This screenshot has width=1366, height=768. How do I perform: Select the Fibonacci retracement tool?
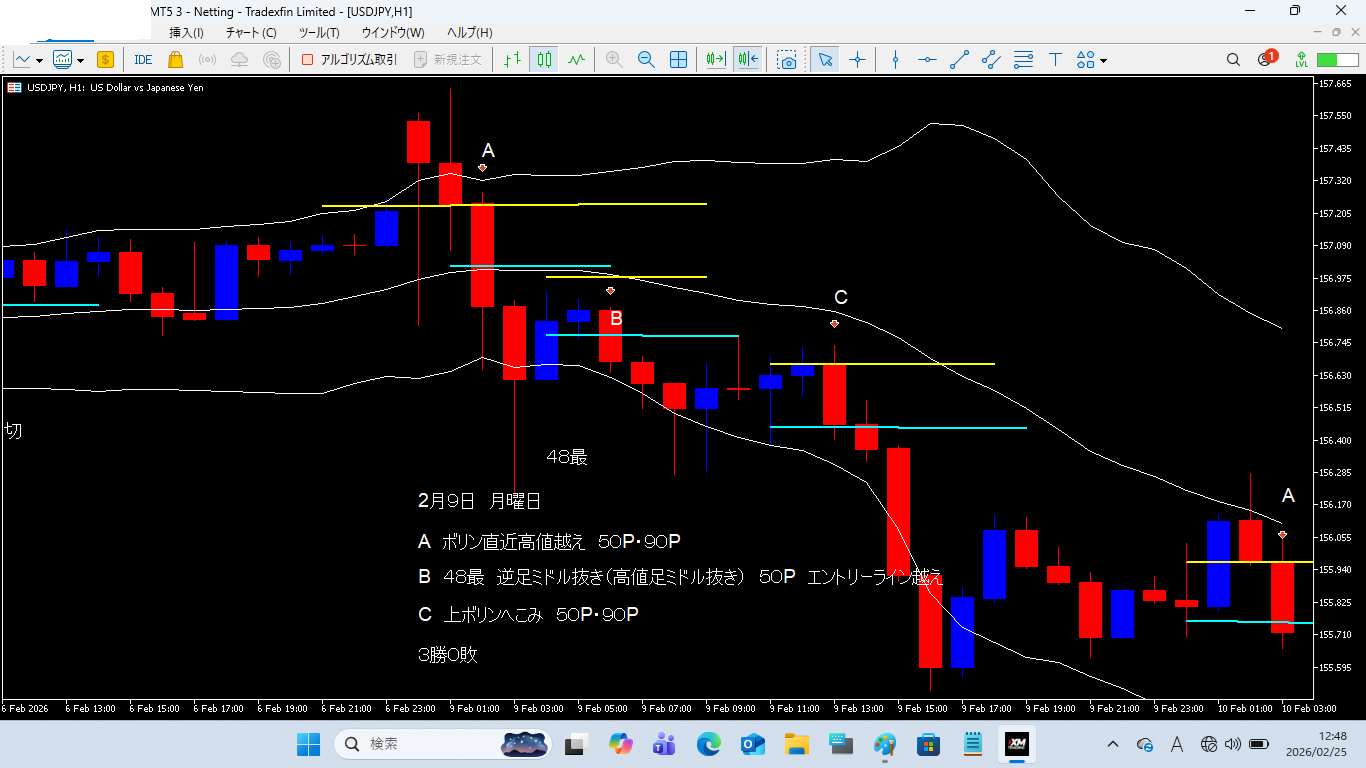tap(1023, 60)
